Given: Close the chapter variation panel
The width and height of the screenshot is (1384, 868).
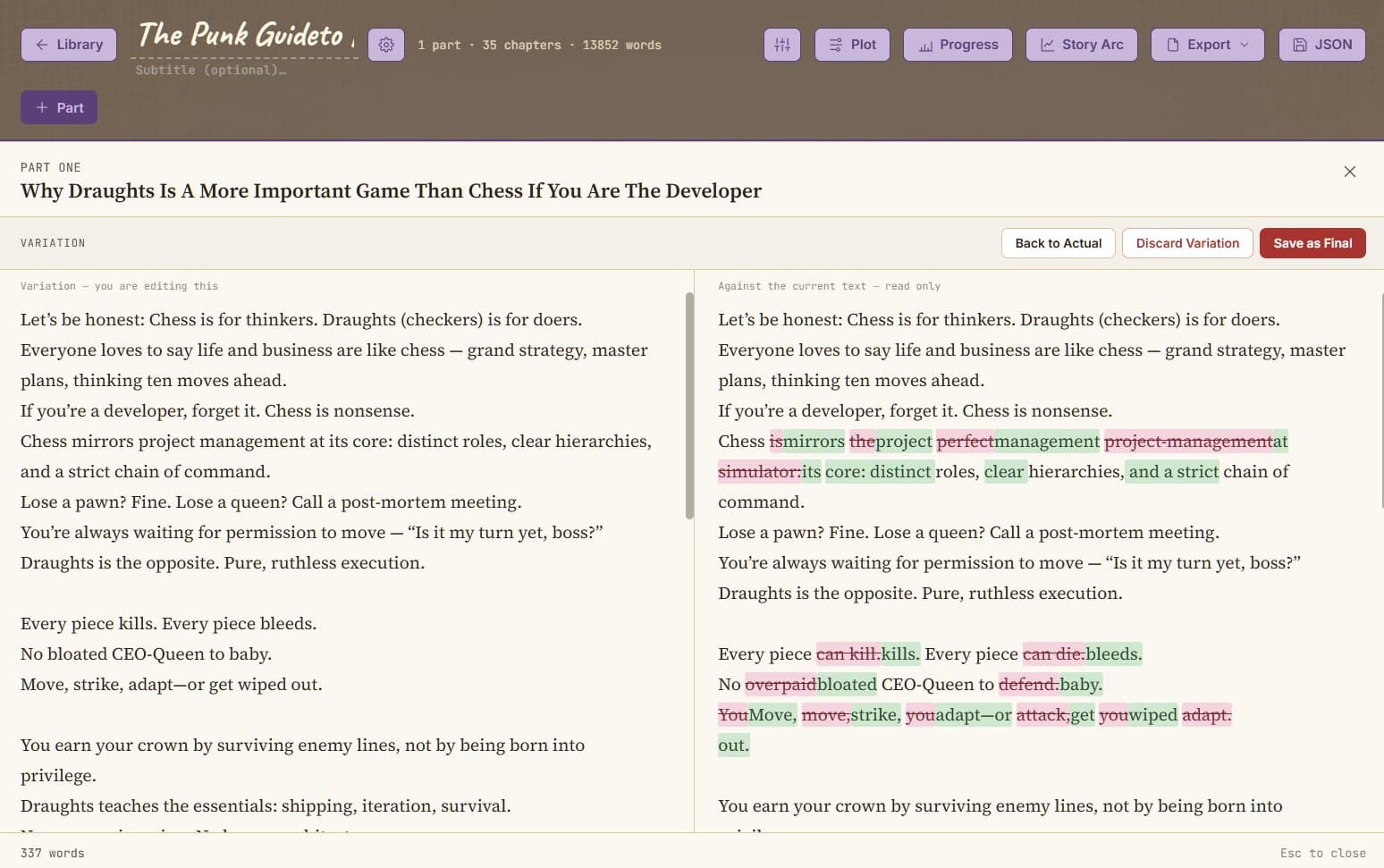Looking at the screenshot, I should [1350, 172].
